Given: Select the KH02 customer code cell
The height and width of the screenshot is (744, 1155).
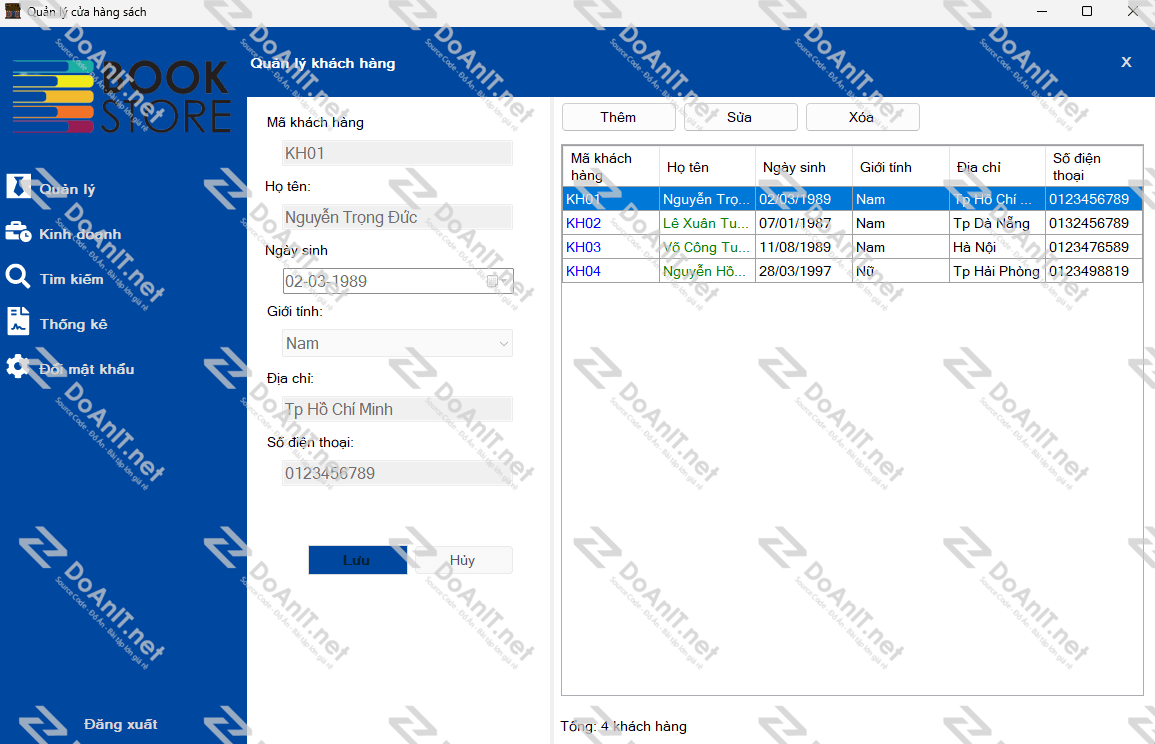Looking at the screenshot, I should tap(611, 223).
